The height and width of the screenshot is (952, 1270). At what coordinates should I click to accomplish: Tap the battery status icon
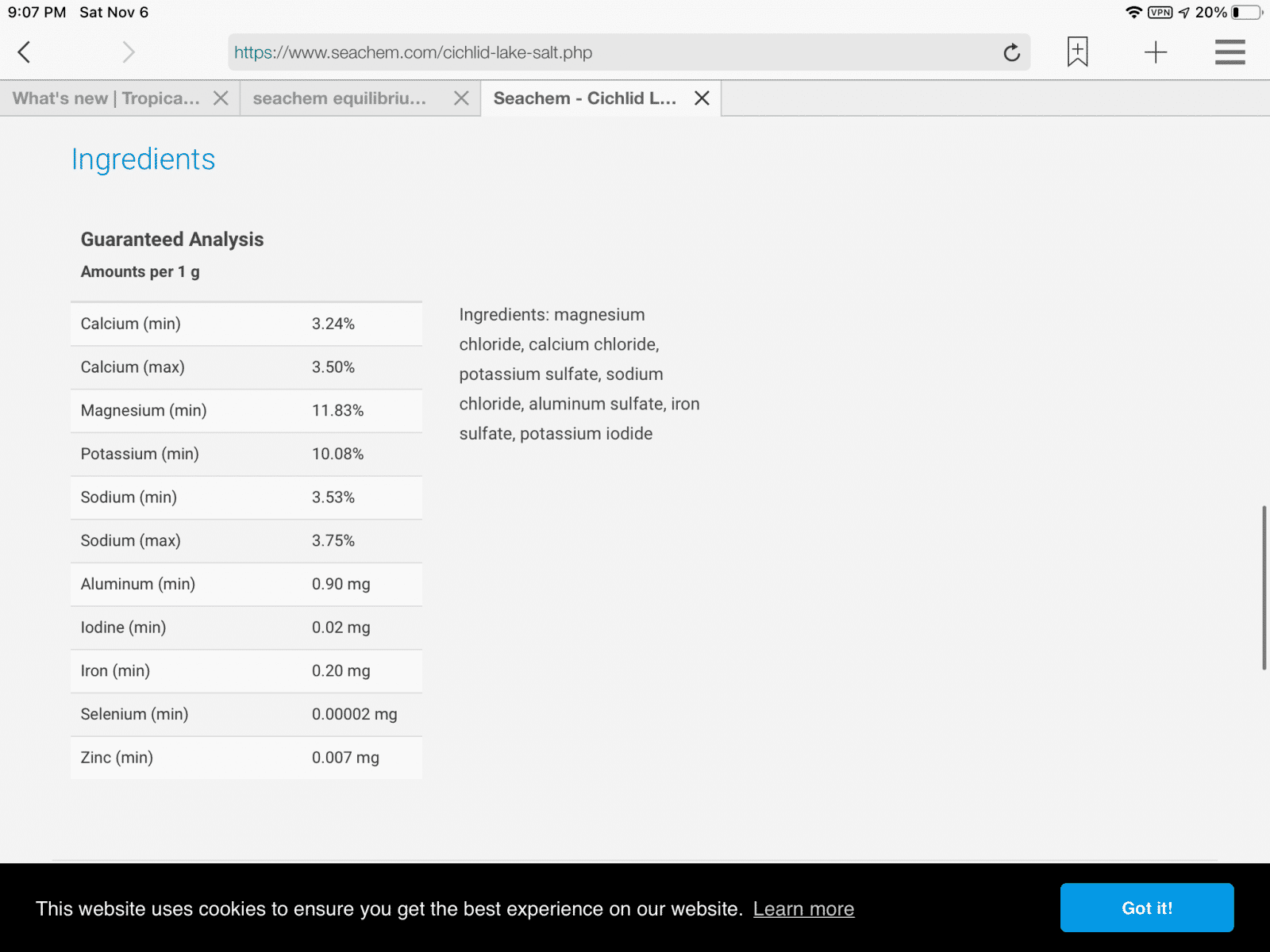pyautogui.click(x=1246, y=13)
